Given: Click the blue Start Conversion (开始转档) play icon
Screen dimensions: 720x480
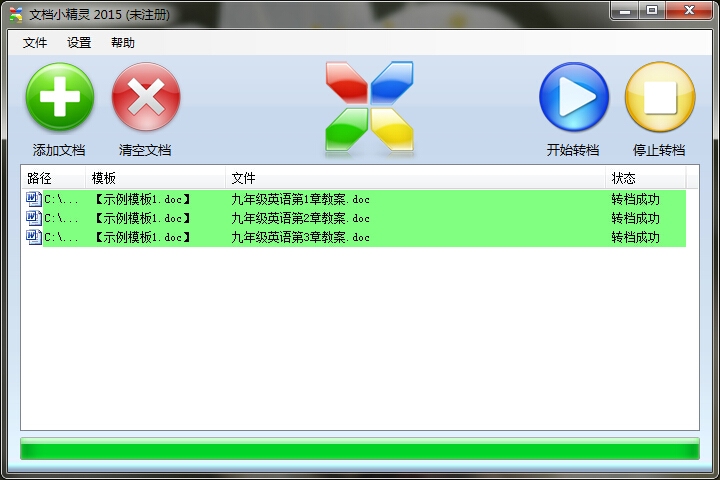Looking at the screenshot, I should (x=574, y=96).
